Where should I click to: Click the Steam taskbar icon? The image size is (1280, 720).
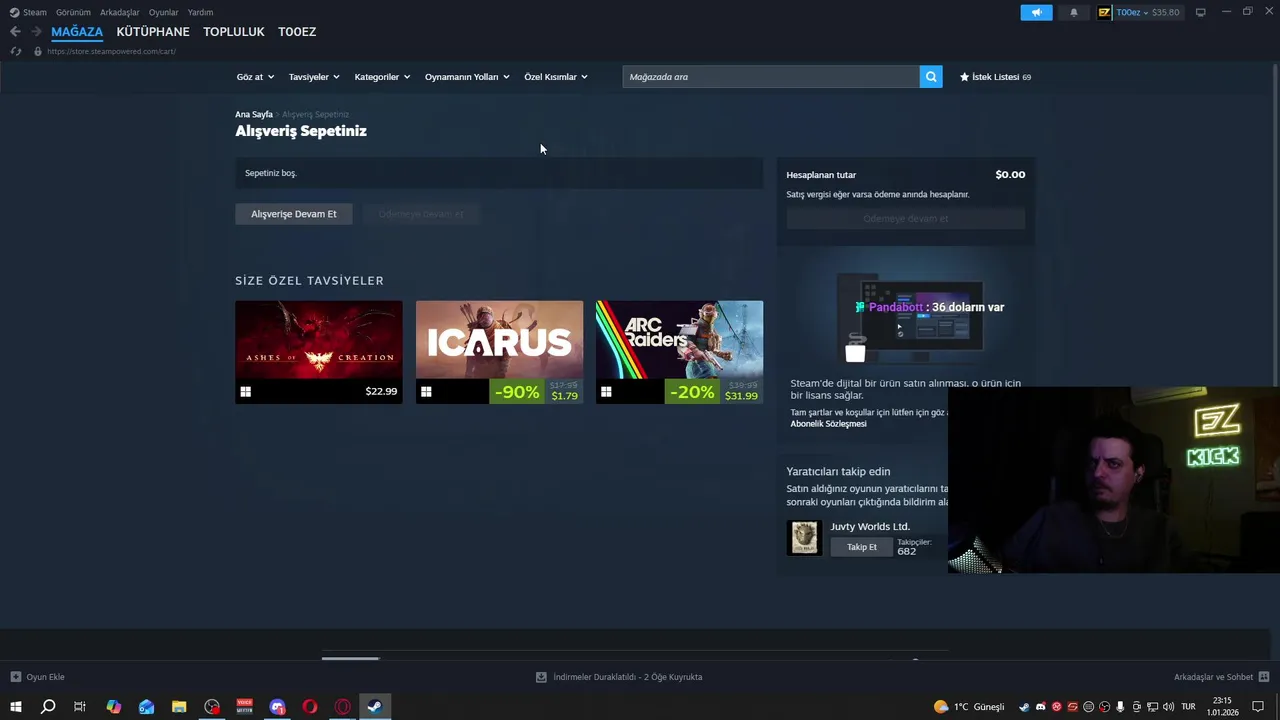375,707
